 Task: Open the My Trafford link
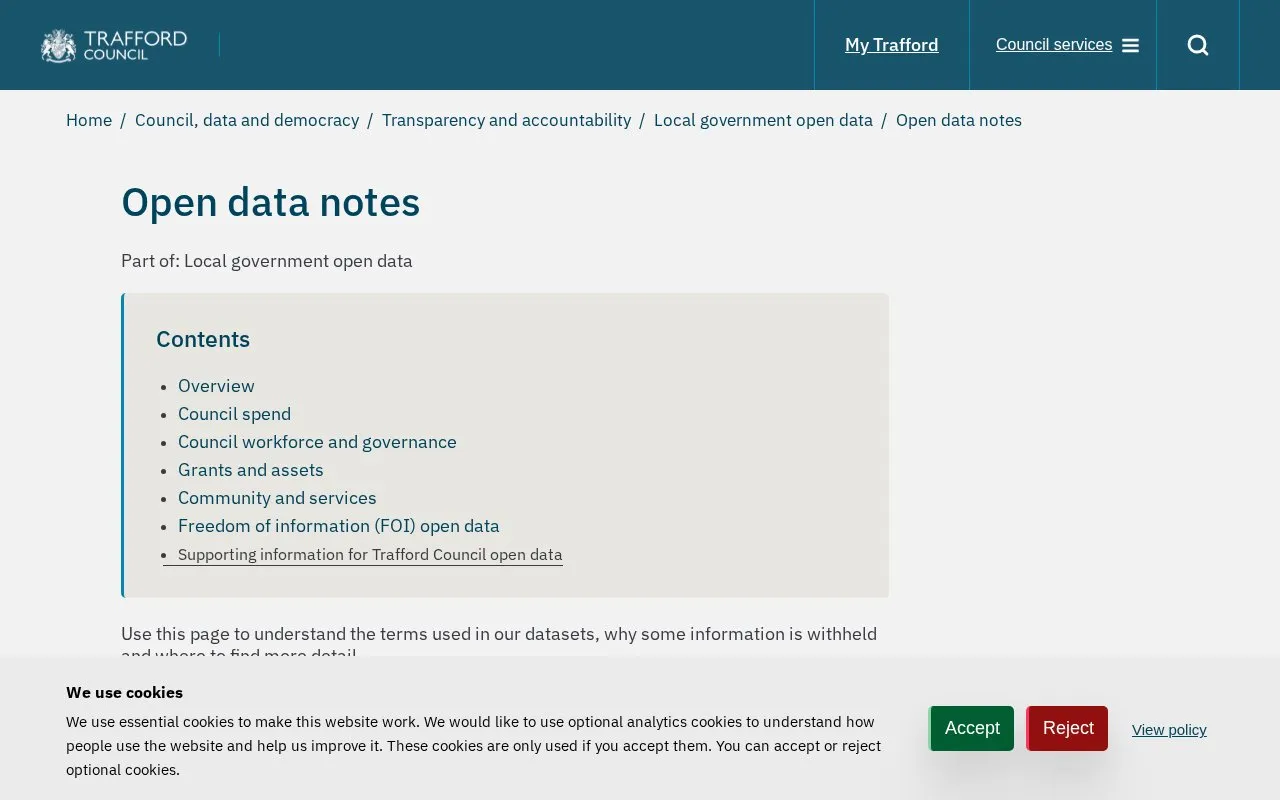point(892,45)
